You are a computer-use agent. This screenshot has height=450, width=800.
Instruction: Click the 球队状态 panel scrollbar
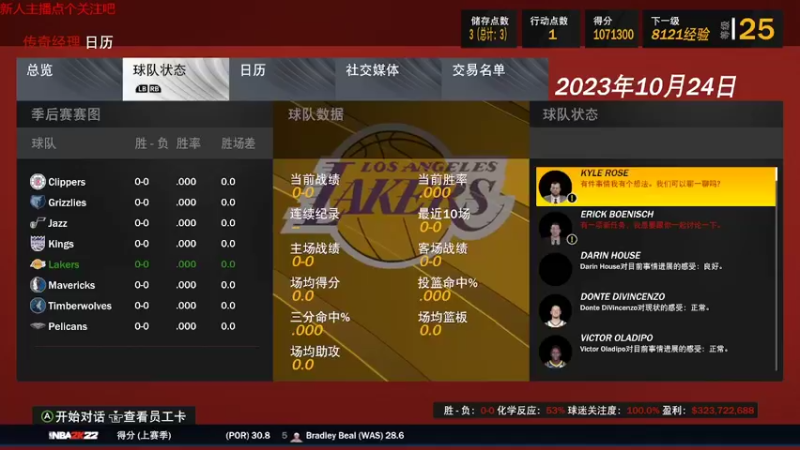click(x=777, y=269)
